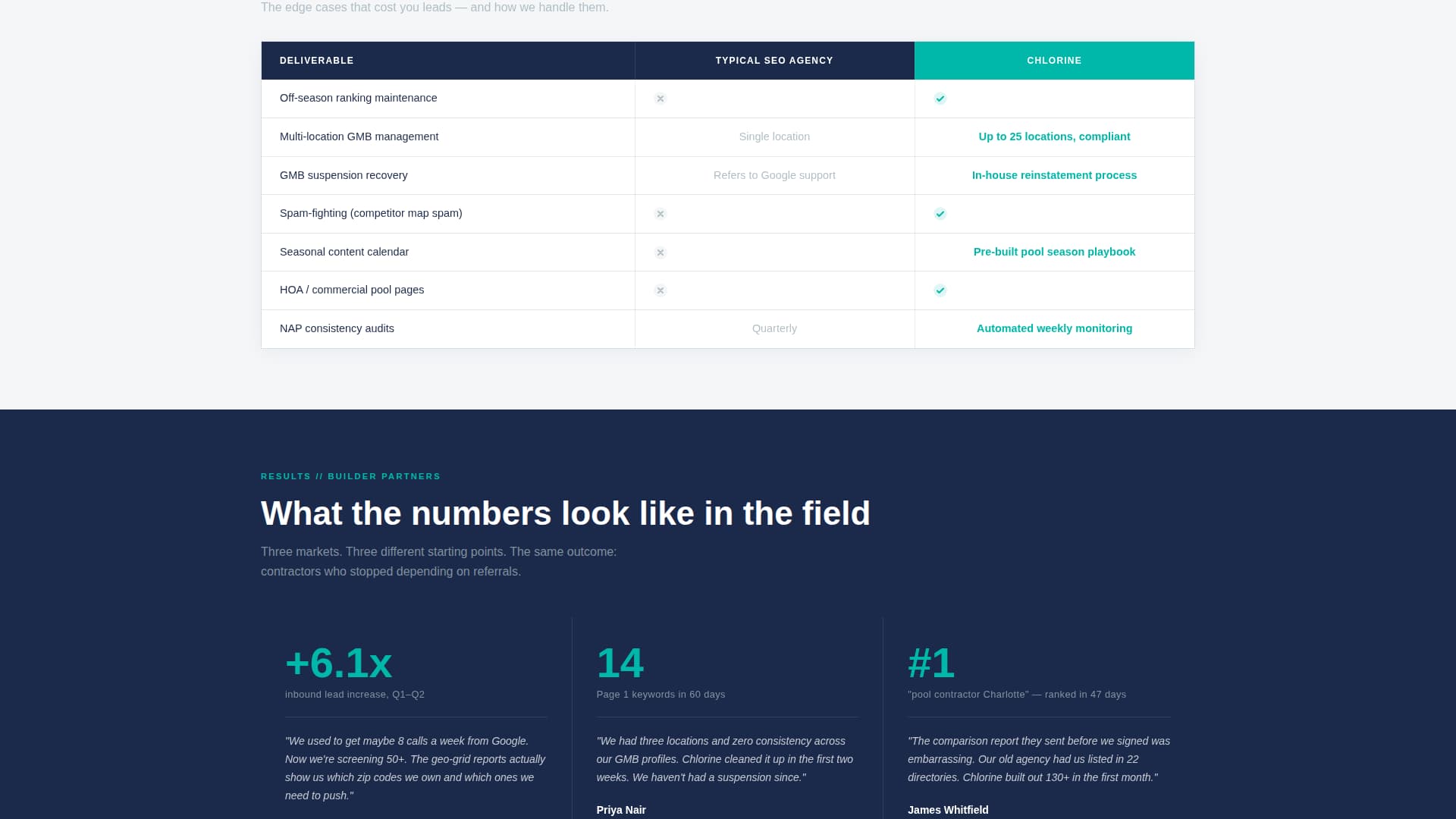Click the '14' stat figure
The image size is (1456, 819).
coord(620,663)
